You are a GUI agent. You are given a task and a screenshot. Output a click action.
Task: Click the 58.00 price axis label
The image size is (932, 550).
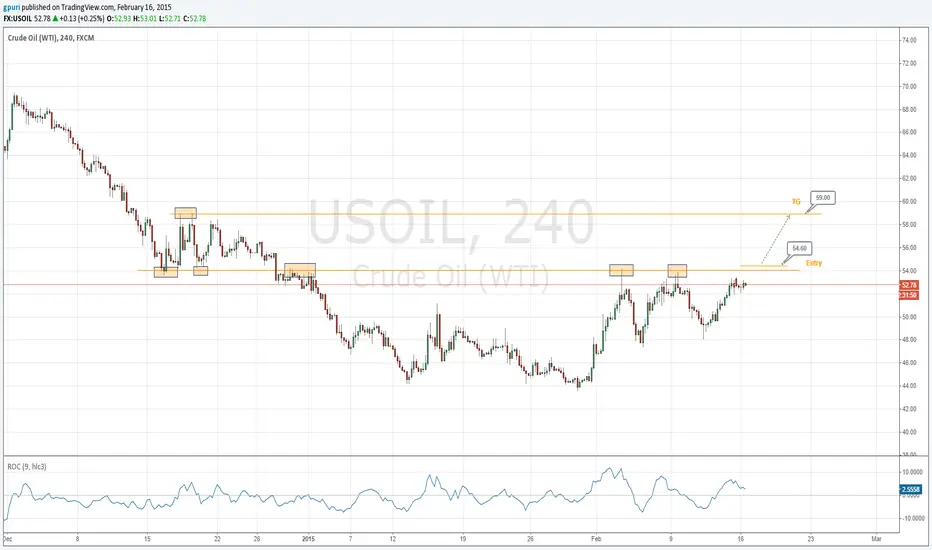click(909, 225)
